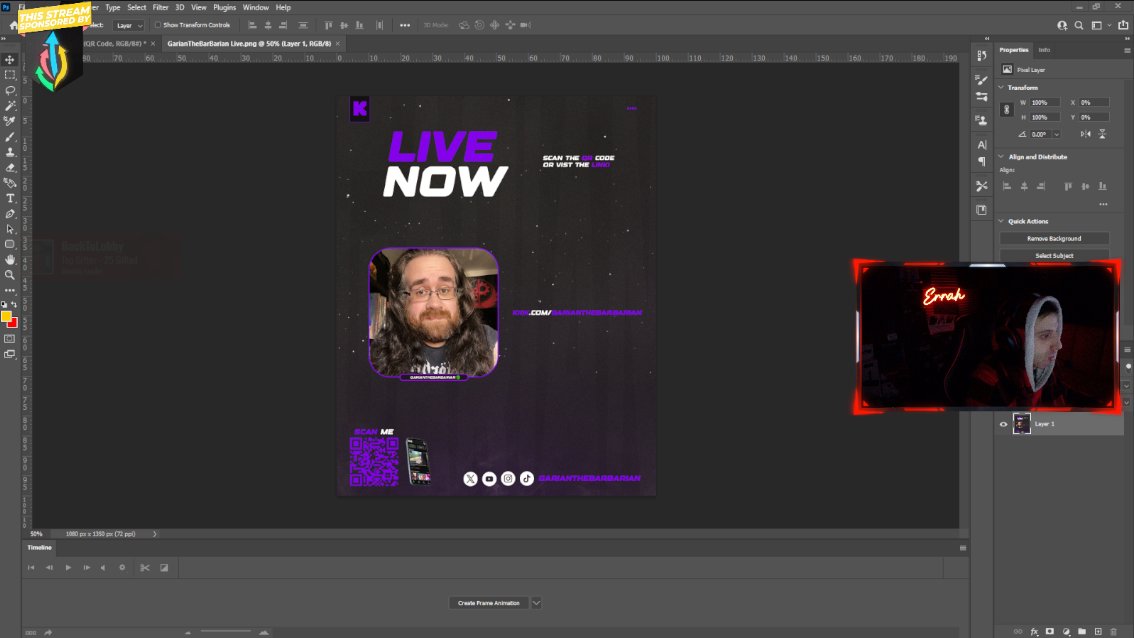Toggle the link between width and height
This screenshot has width=1134, height=638.
(x=1007, y=108)
